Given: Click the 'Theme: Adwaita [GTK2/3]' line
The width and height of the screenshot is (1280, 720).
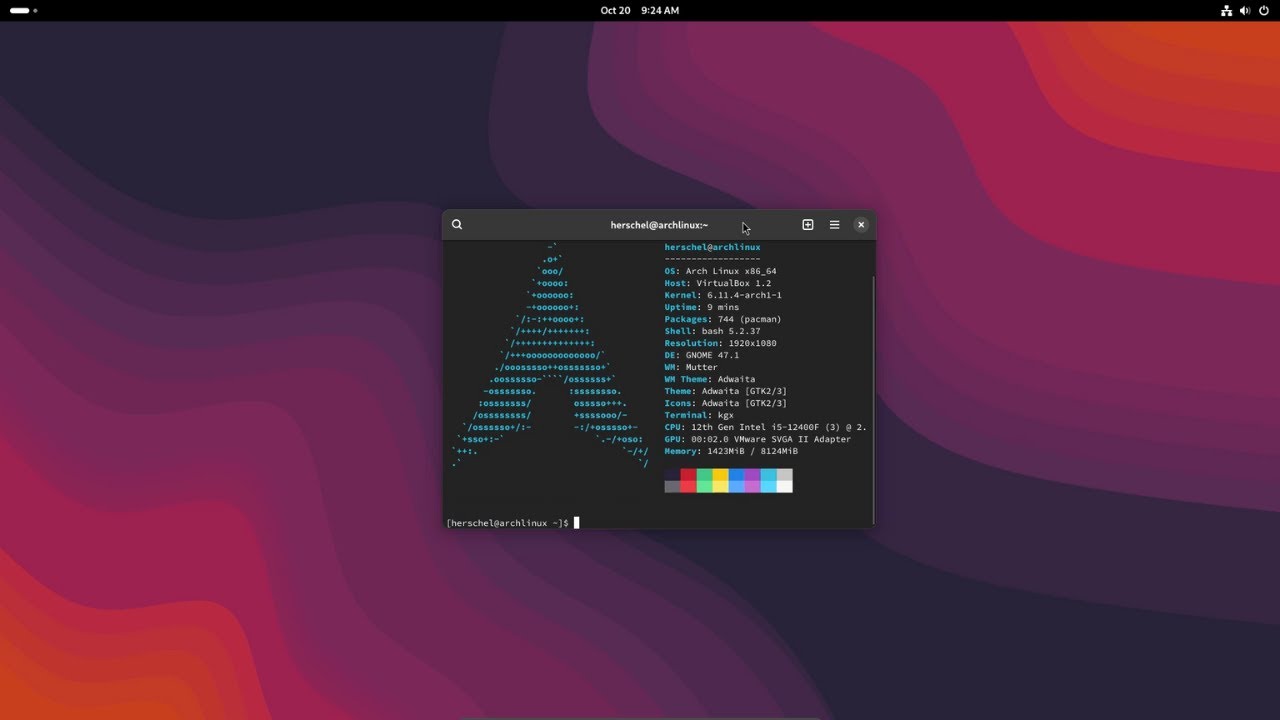Looking at the screenshot, I should [x=725, y=391].
